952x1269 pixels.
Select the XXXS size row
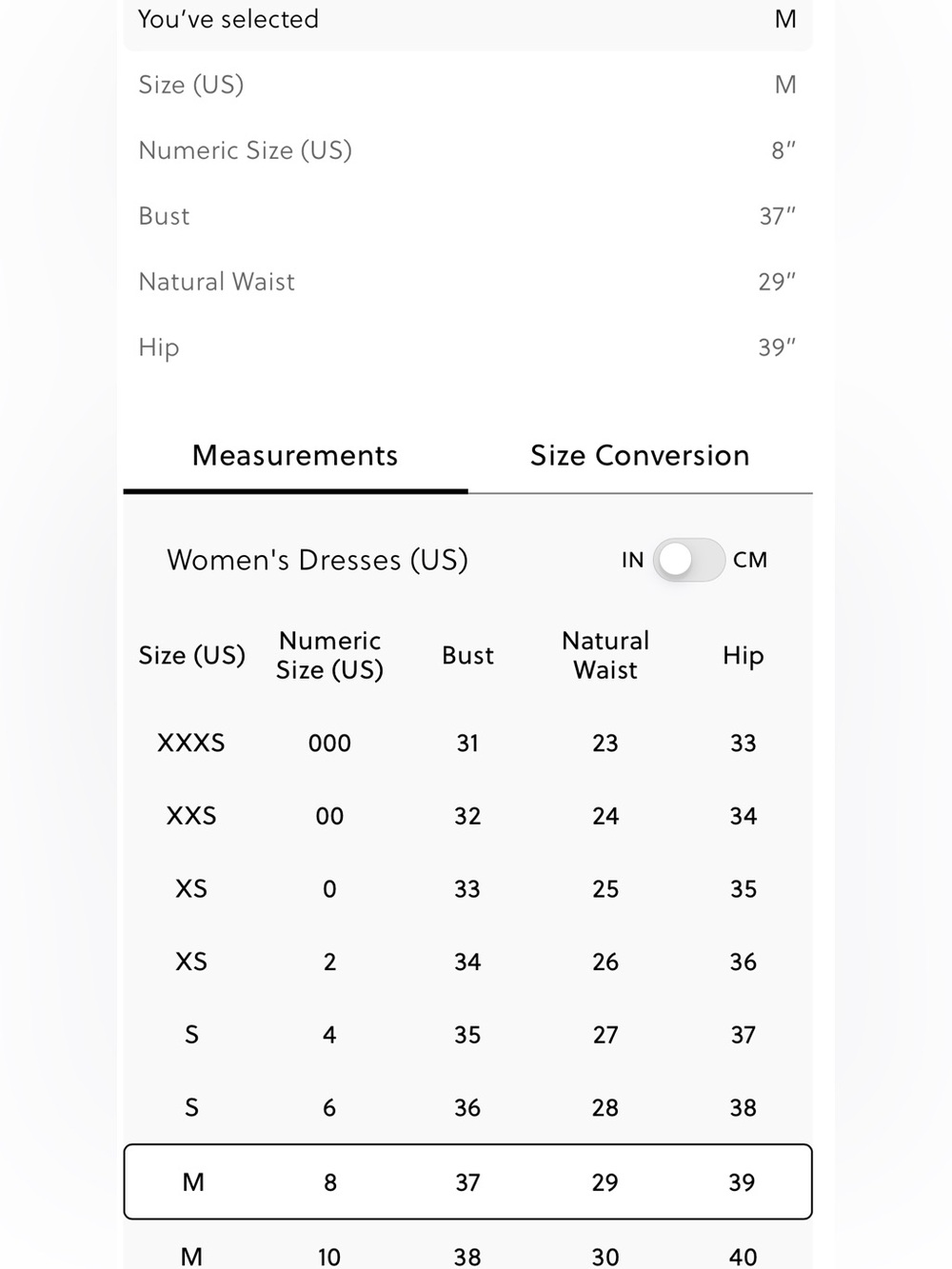click(467, 743)
